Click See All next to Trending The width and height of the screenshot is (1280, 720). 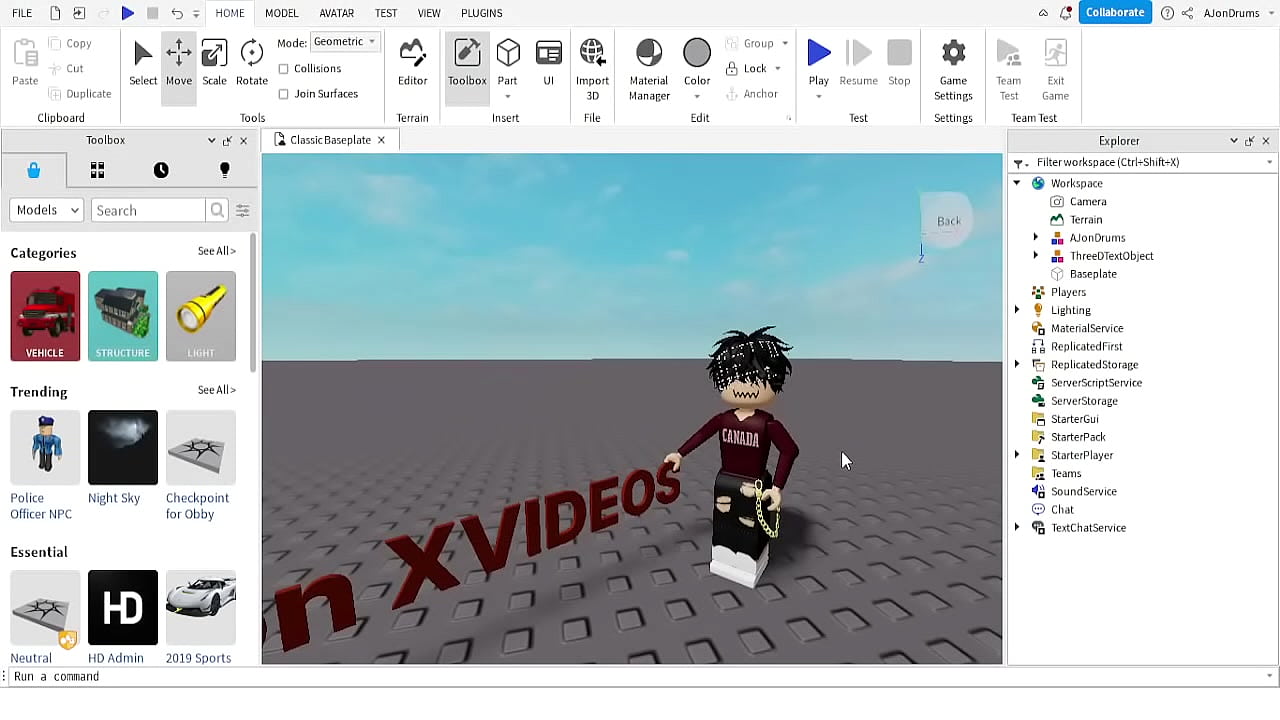pyautogui.click(x=216, y=390)
